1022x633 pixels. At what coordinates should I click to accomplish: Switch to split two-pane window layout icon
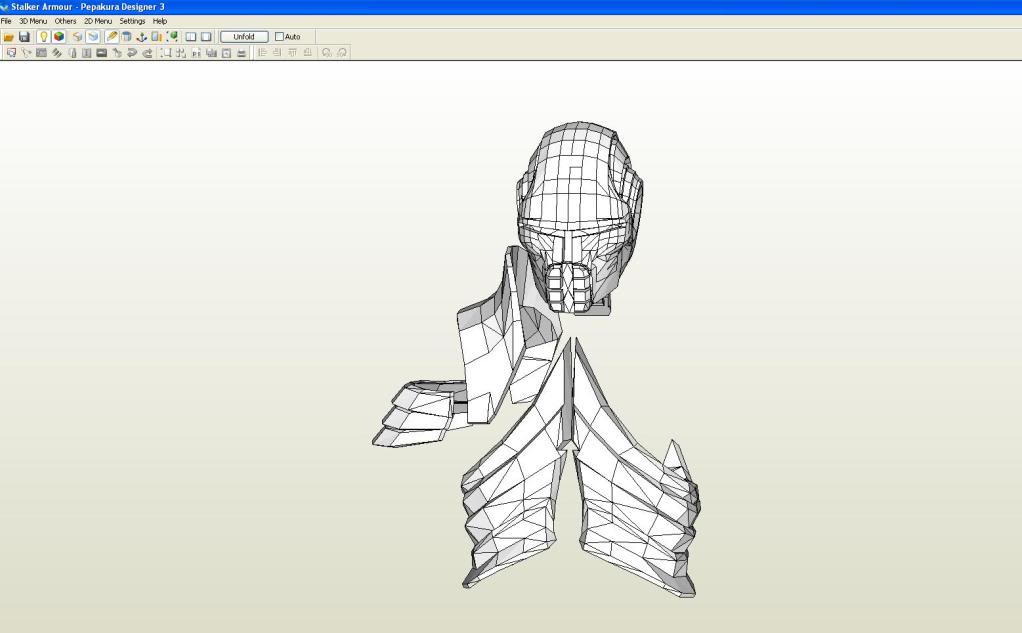point(191,37)
